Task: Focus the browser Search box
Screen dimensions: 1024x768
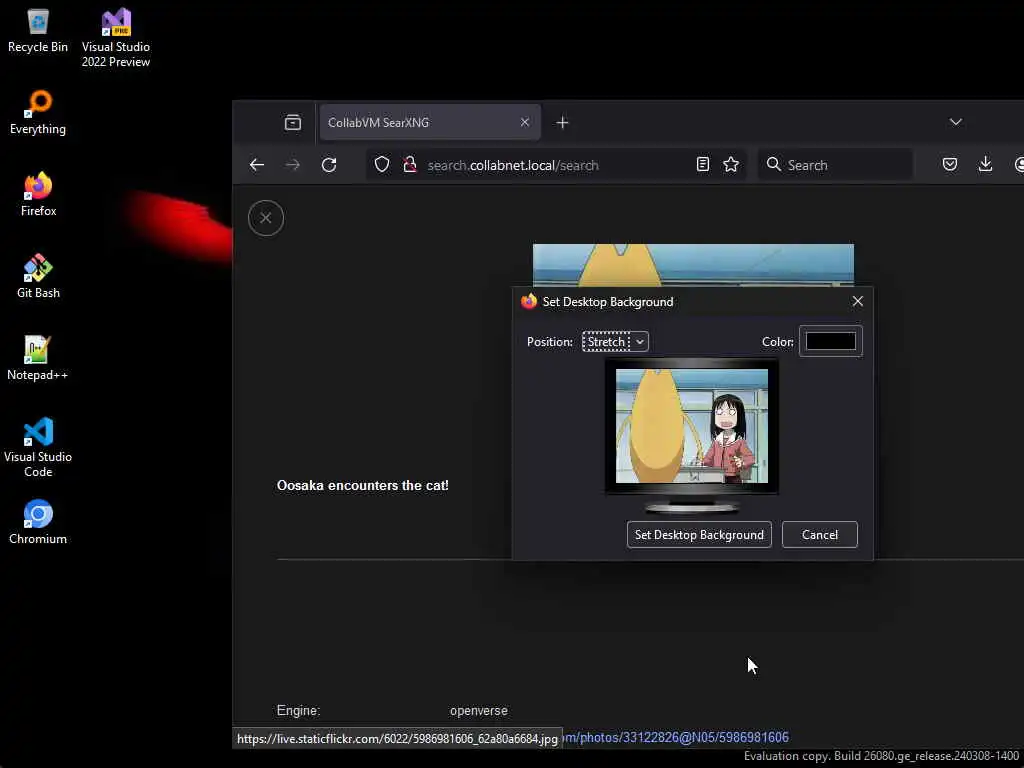Action: pyautogui.click(x=835, y=165)
